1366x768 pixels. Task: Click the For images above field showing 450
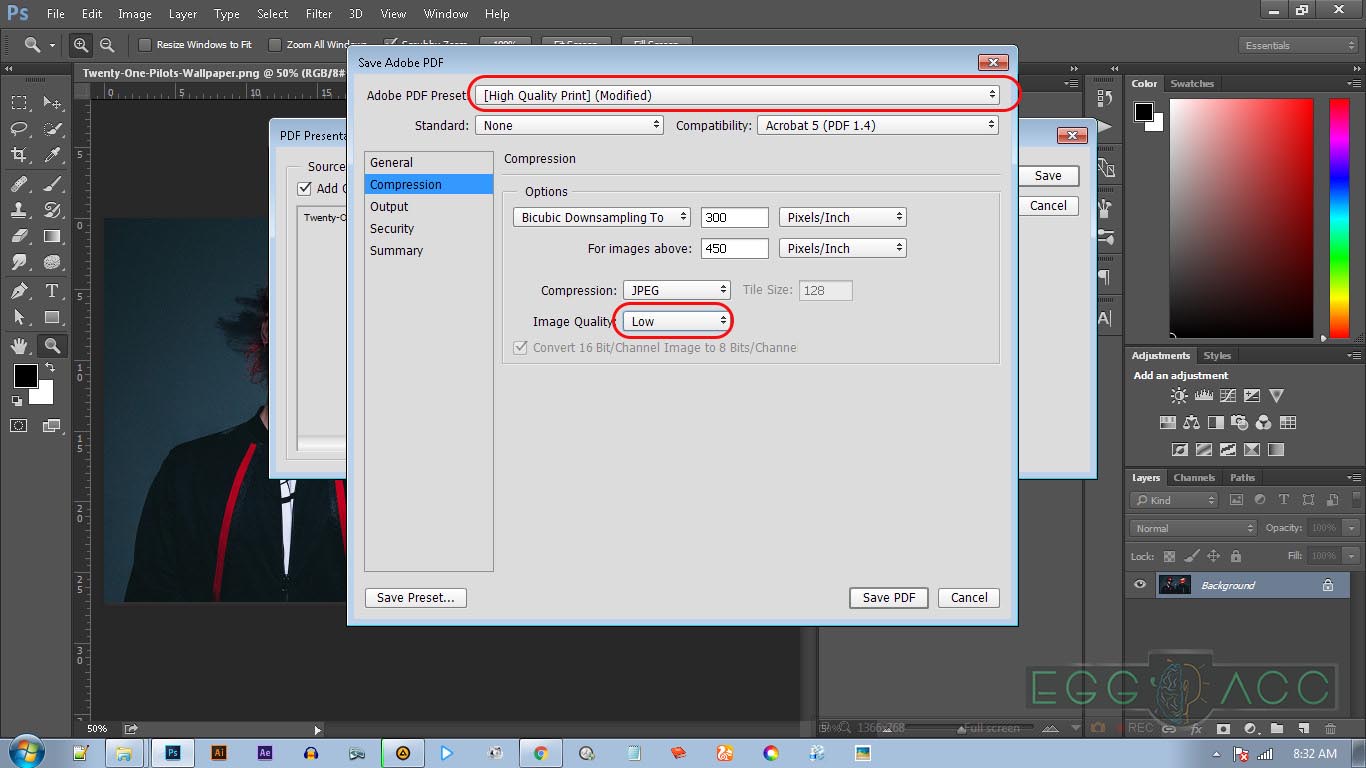(735, 248)
